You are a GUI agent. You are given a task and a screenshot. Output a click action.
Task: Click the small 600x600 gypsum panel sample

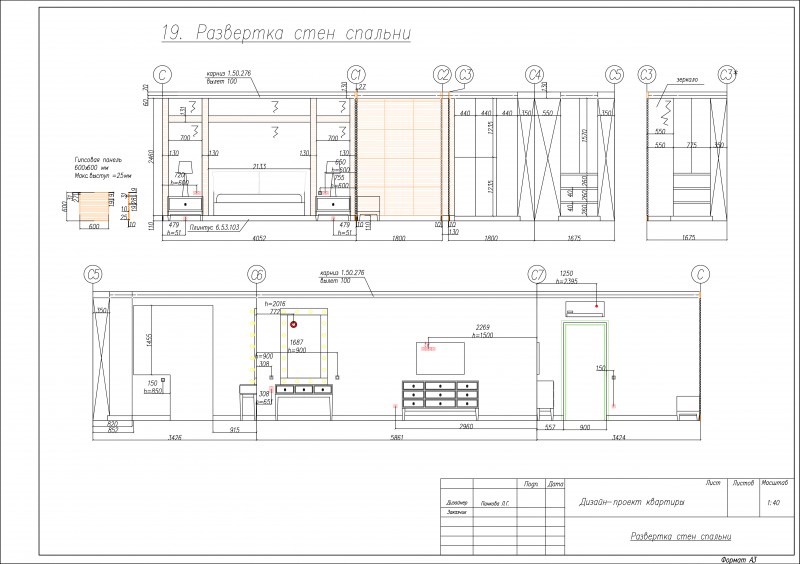pos(94,206)
